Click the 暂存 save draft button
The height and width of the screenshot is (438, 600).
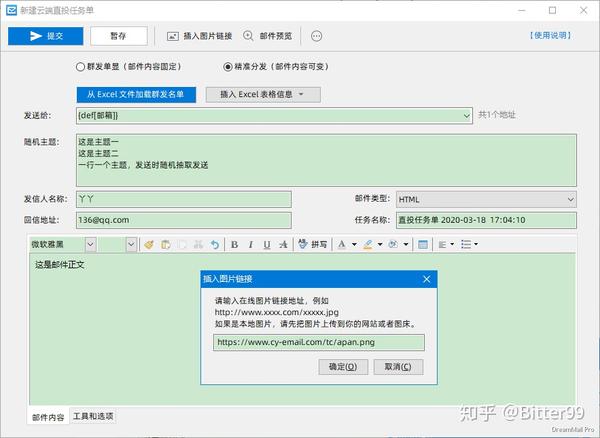point(119,36)
